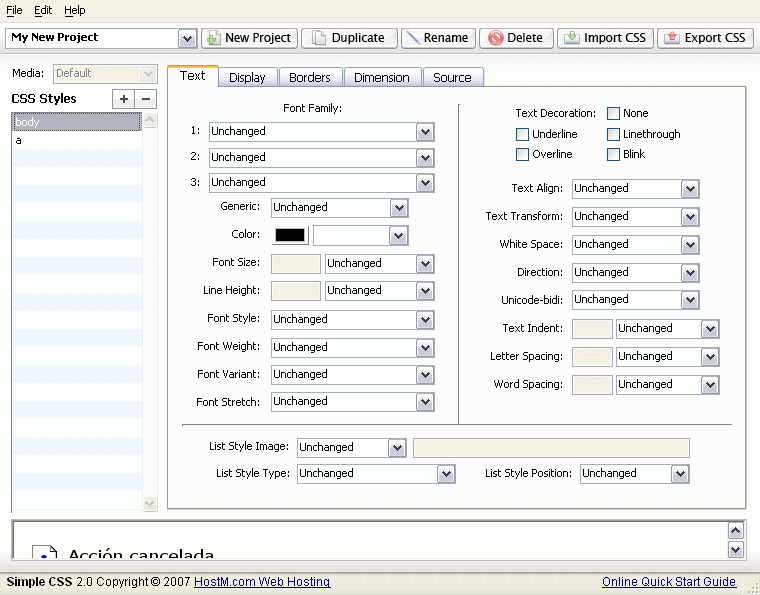Toggle the Overline checkbox
The height and width of the screenshot is (595, 760).
pyautogui.click(x=522, y=155)
